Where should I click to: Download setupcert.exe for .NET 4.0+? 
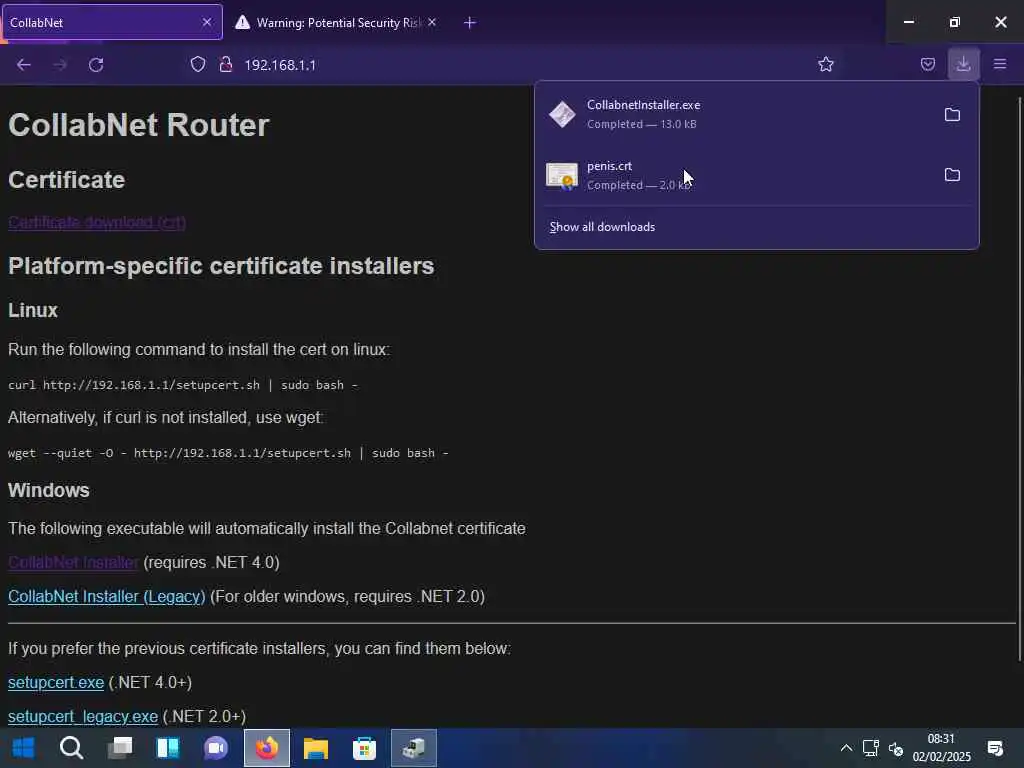click(56, 682)
